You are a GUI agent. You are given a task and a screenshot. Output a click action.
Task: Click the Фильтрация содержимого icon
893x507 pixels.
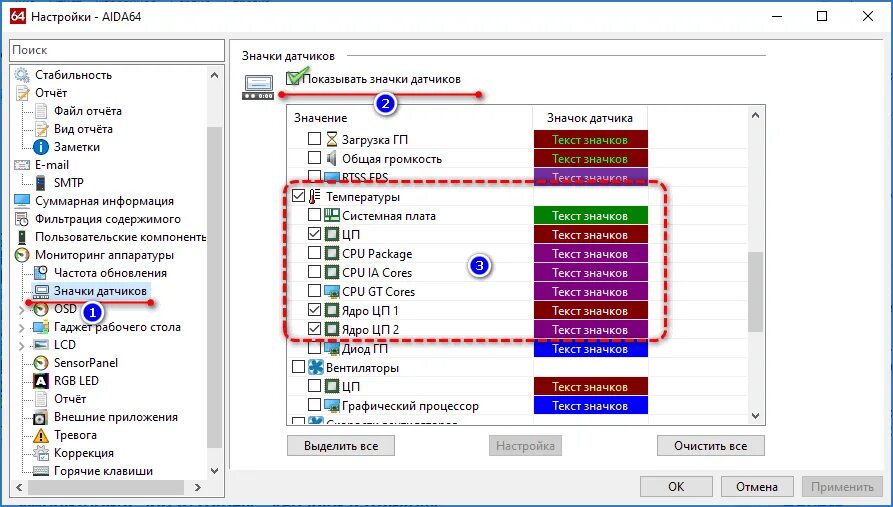[22, 219]
